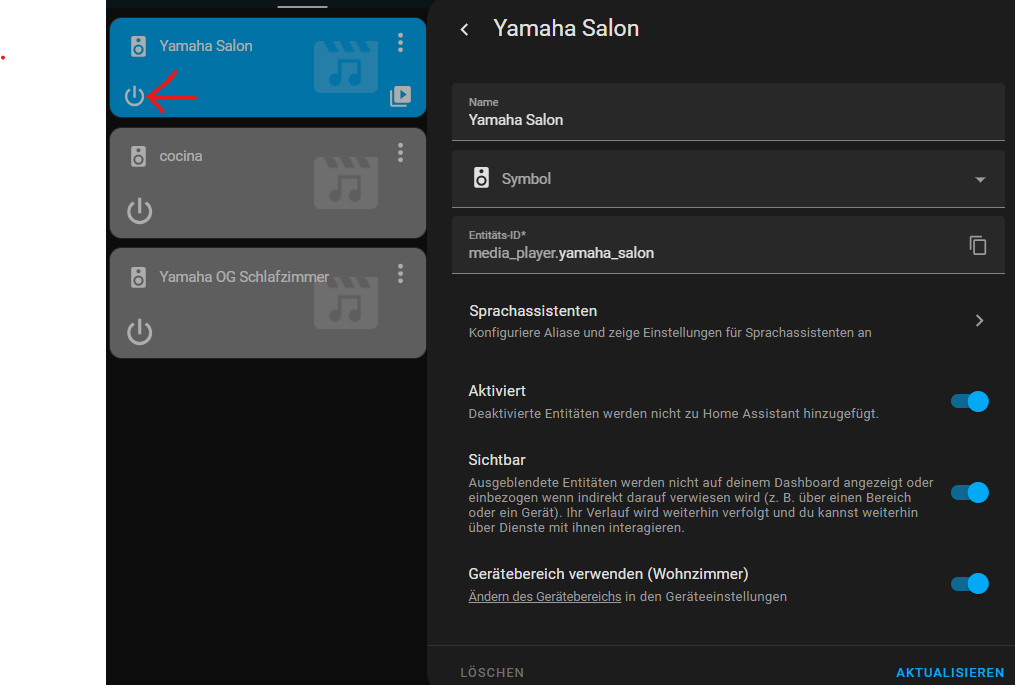The height and width of the screenshot is (685, 1015).
Task: Click the speaker icon next to Symbol
Action: [x=483, y=176]
